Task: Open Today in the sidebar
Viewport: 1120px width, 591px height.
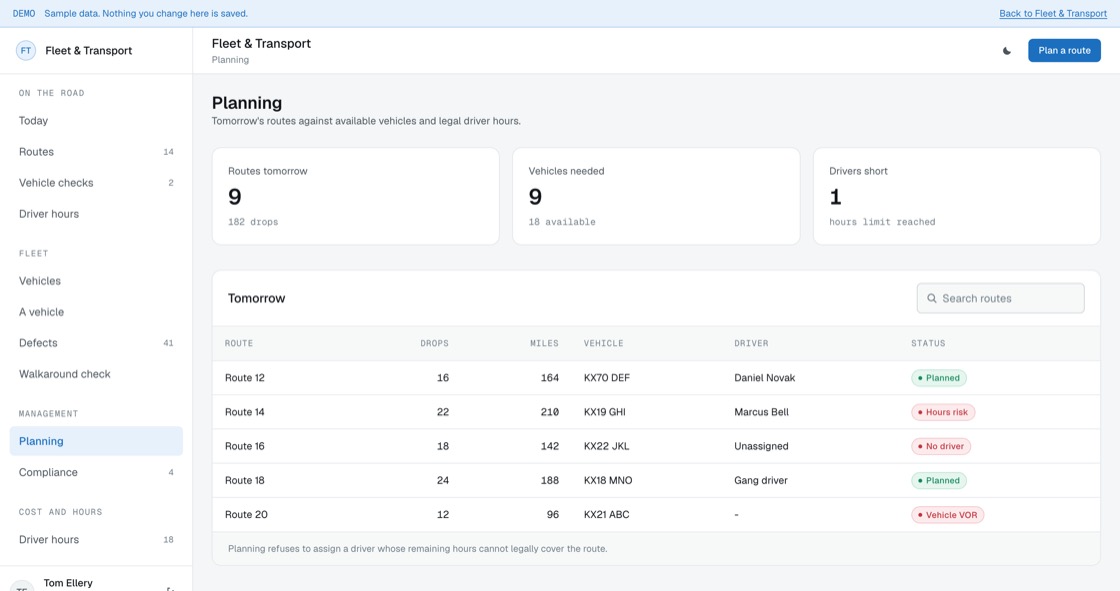Action: pyautogui.click(x=96, y=121)
